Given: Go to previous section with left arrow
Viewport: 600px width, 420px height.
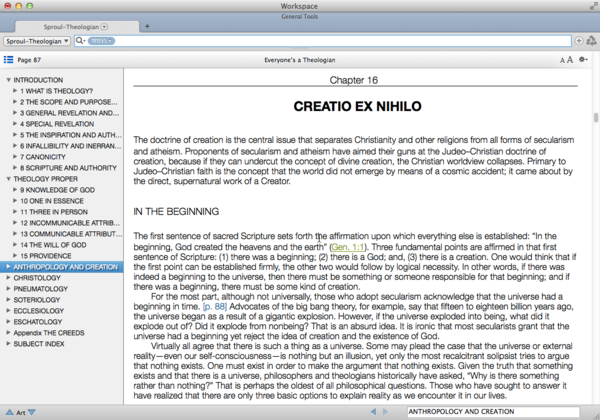Looking at the screenshot, I should (x=374, y=411).
